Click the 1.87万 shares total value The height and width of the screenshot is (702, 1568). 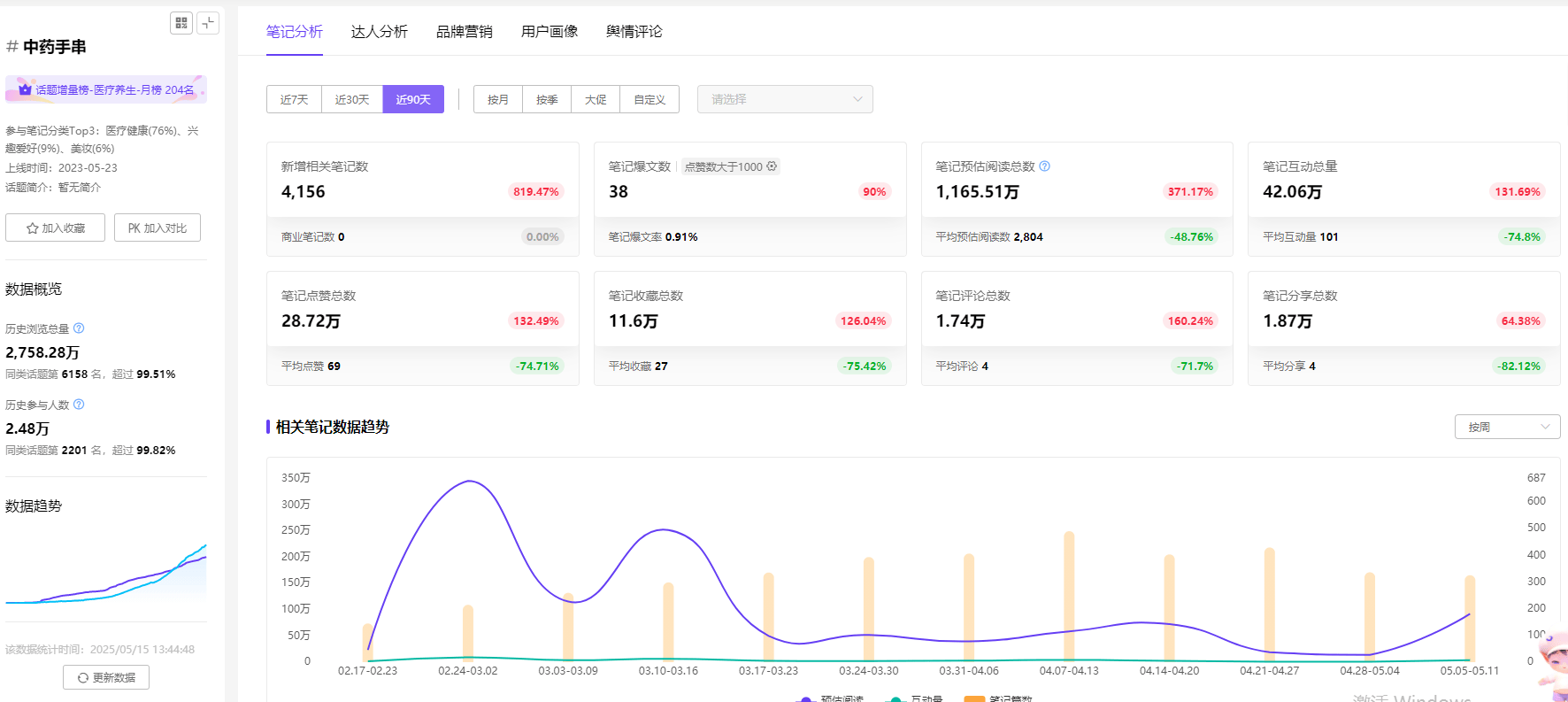(x=1287, y=321)
